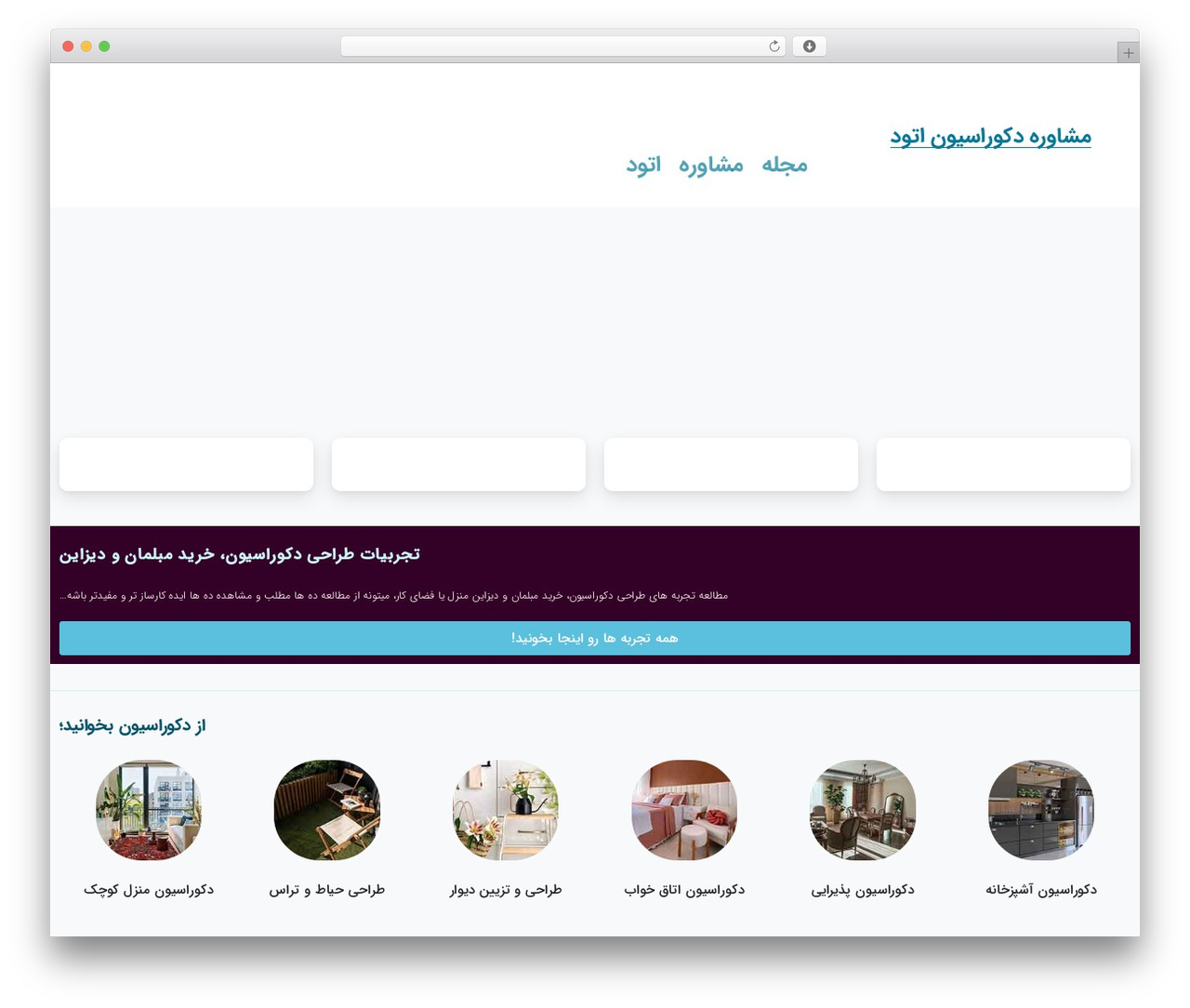This screenshot has height=1008, width=1190.
Task: Open دکوراسیون منزل کوچک thumbnail image
Action: point(149,810)
